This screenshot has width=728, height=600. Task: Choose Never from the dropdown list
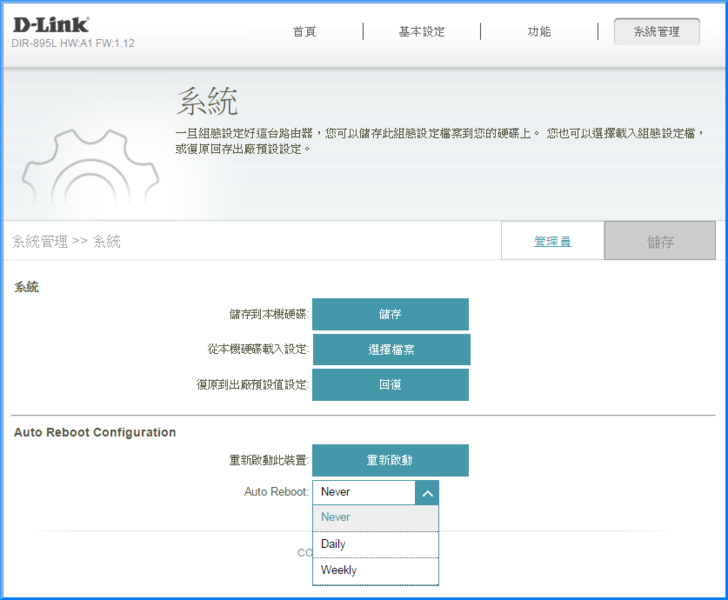pyautogui.click(x=375, y=518)
